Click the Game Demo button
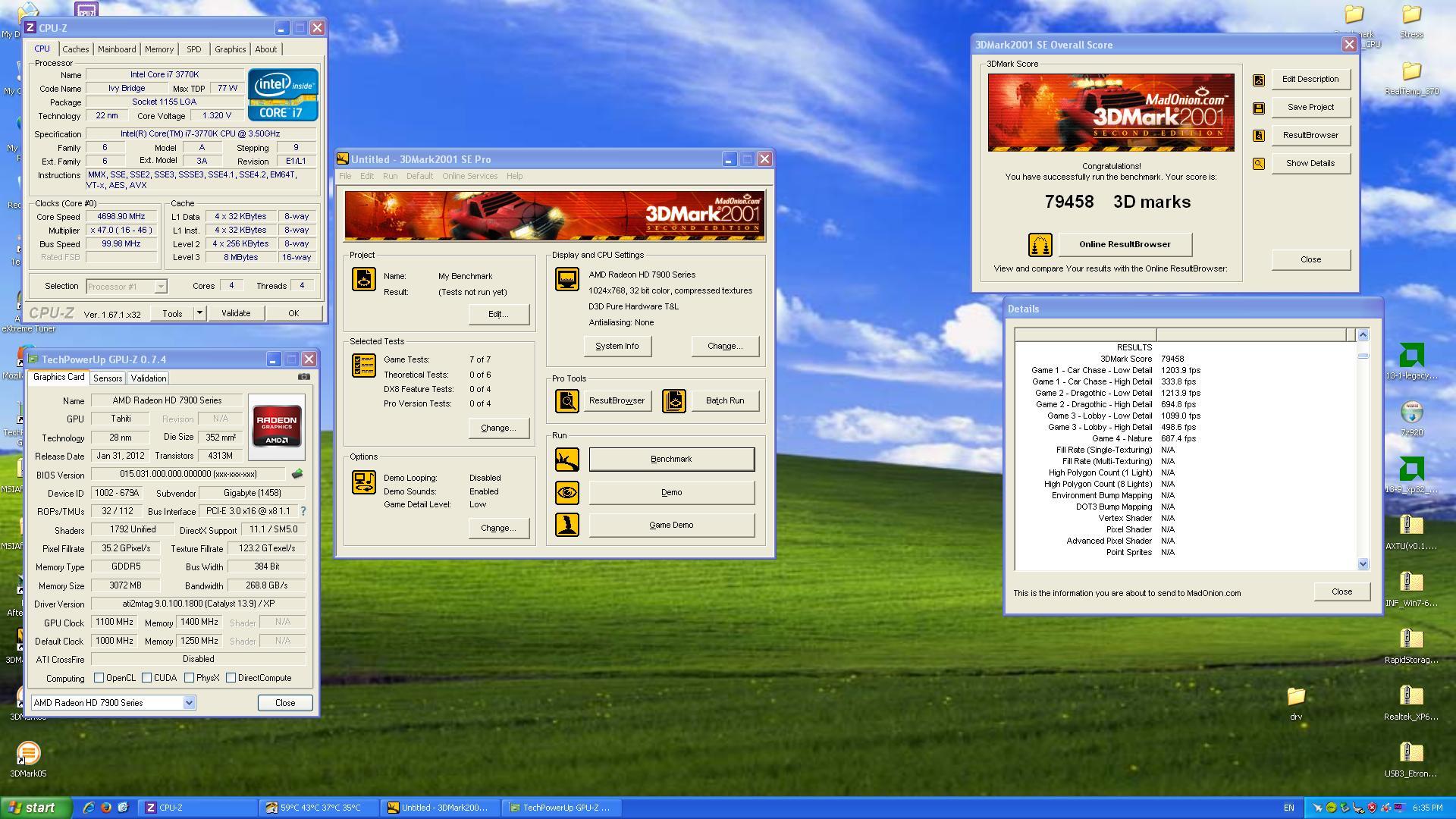 tap(671, 525)
